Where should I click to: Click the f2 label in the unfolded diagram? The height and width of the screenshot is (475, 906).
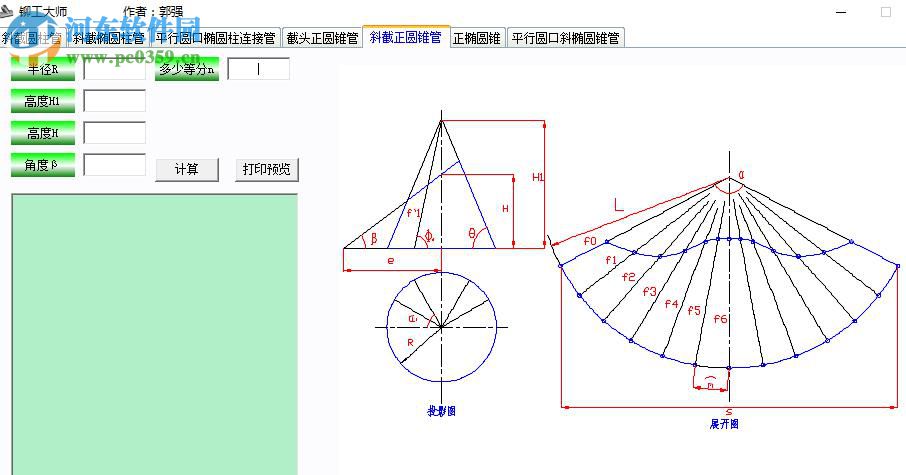(x=629, y=277)
